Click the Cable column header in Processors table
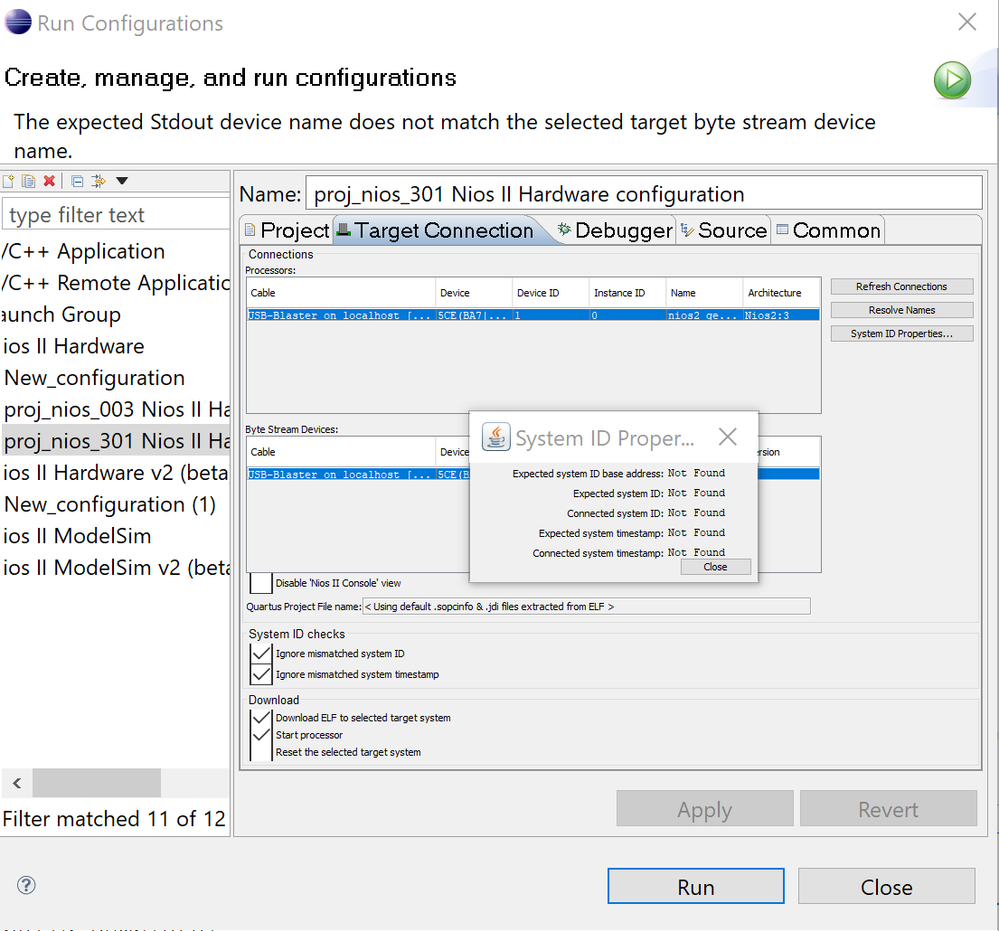The image size is (999, 931). tap(341, 293)
